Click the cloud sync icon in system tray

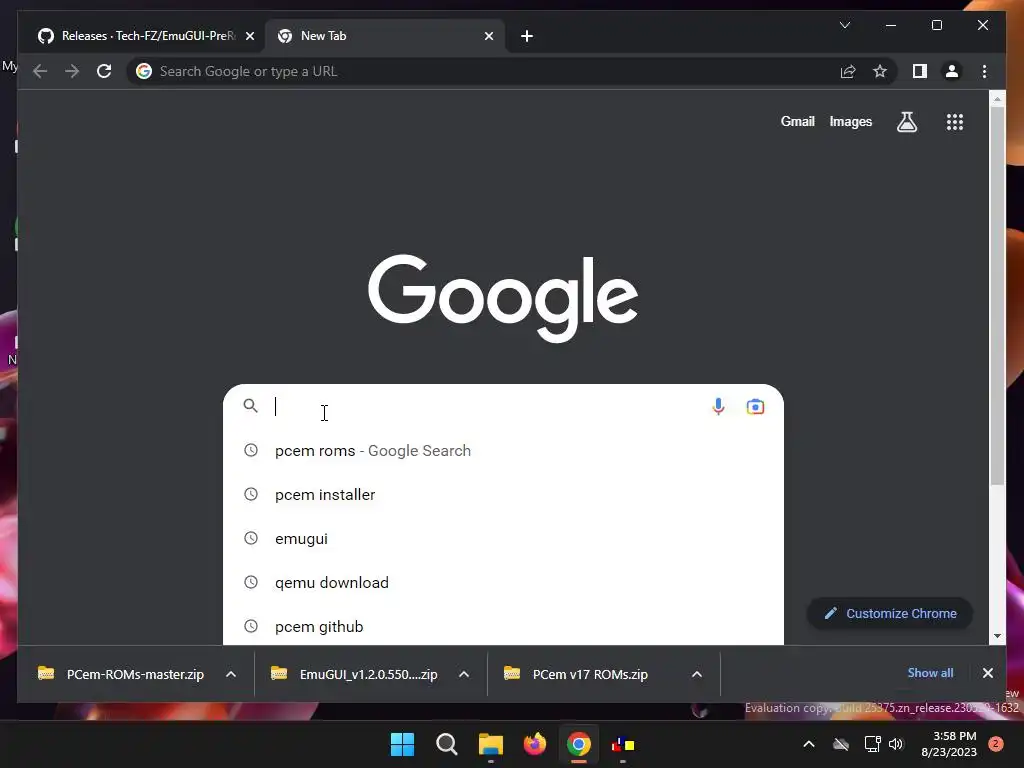pos(841,744)
